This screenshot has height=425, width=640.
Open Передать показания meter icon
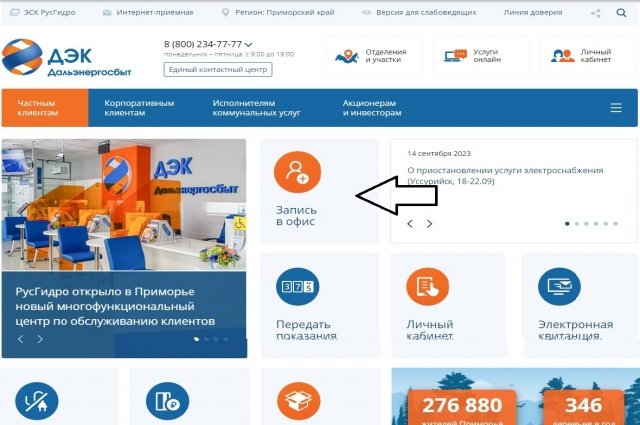point(298,287)
